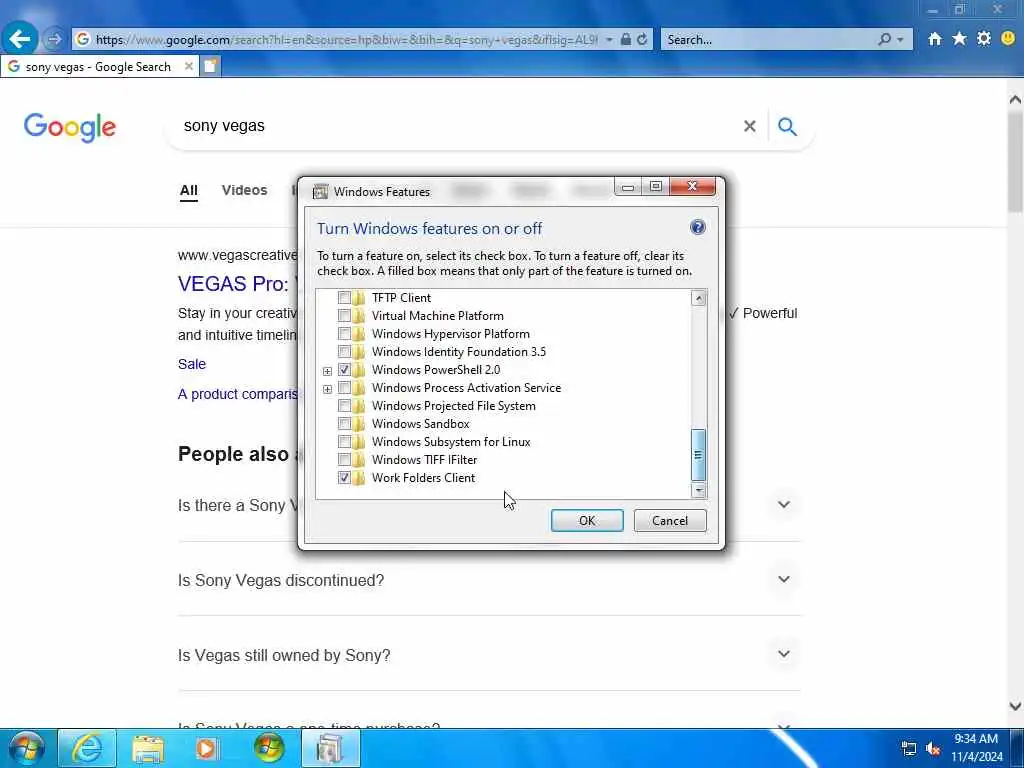Enable the TFTP Client checkbox
Screen dimensions: 1024x768
click(x=344, y=298)
